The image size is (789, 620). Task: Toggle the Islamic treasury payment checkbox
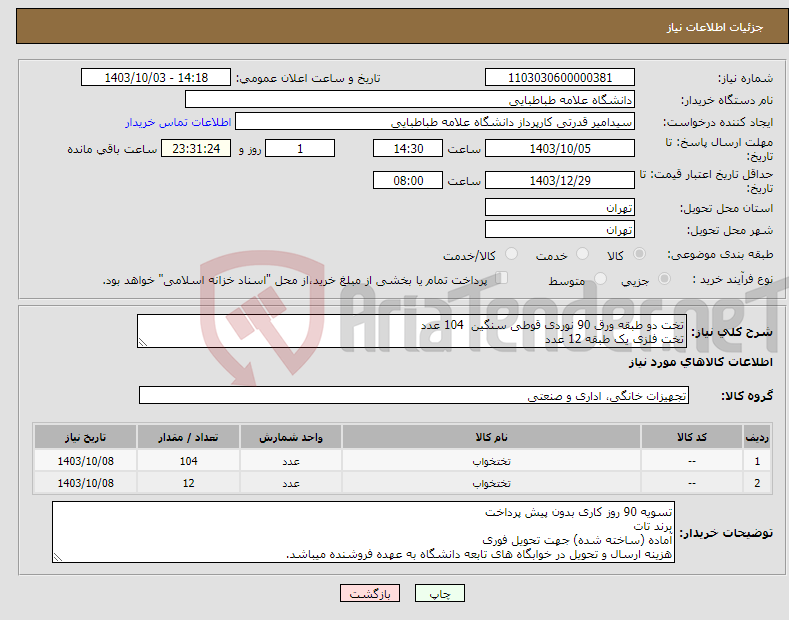click(x=502, y=278)
